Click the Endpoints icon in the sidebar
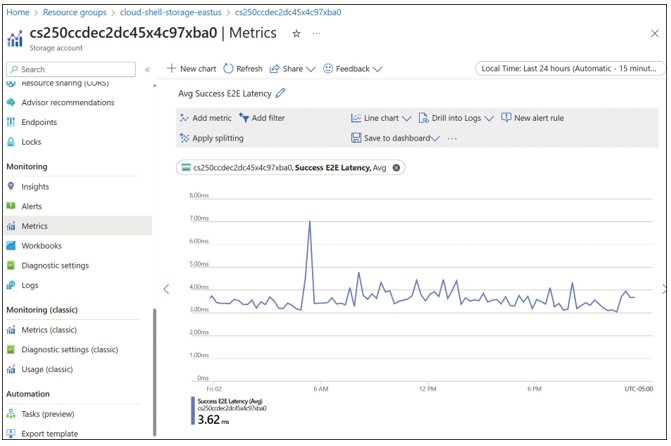Image resolution: width=671 pixels, height=446 pixels. point(11,122)
